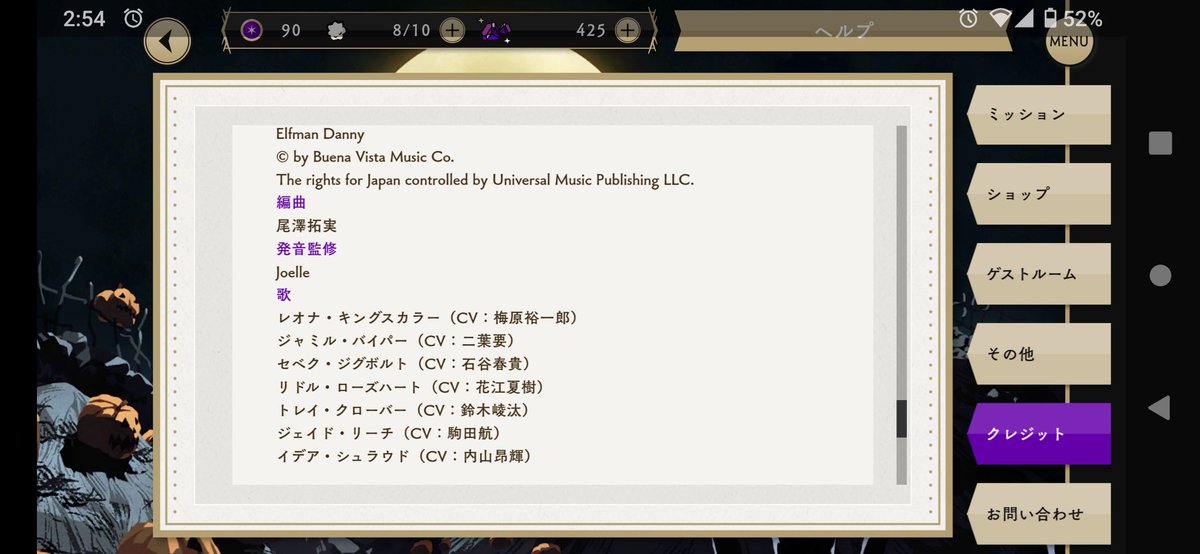Tap the purple gem currency icon
Viewport: 1200px width, 554px height.
[252, 30]
